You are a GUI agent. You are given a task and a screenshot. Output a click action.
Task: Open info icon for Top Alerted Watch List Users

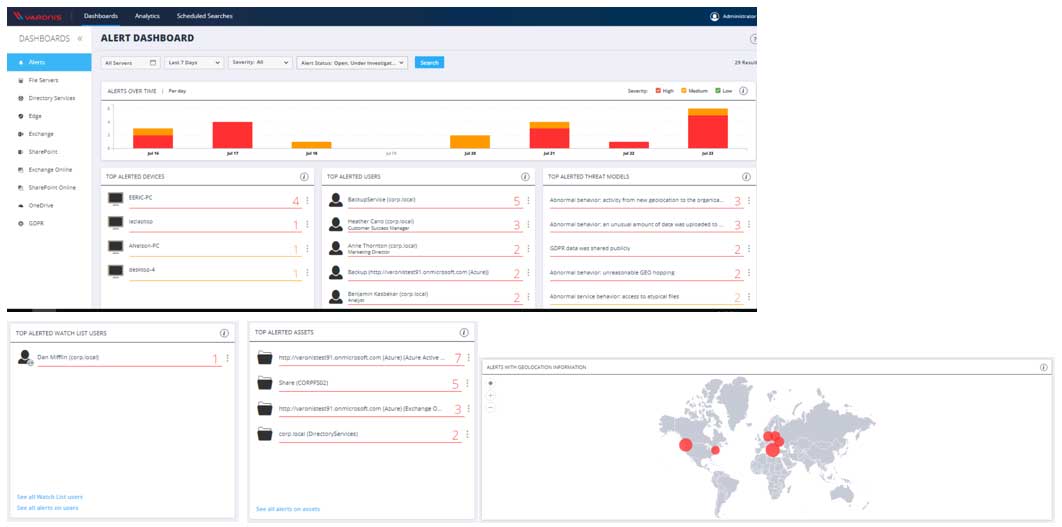(x=224, y=333)
